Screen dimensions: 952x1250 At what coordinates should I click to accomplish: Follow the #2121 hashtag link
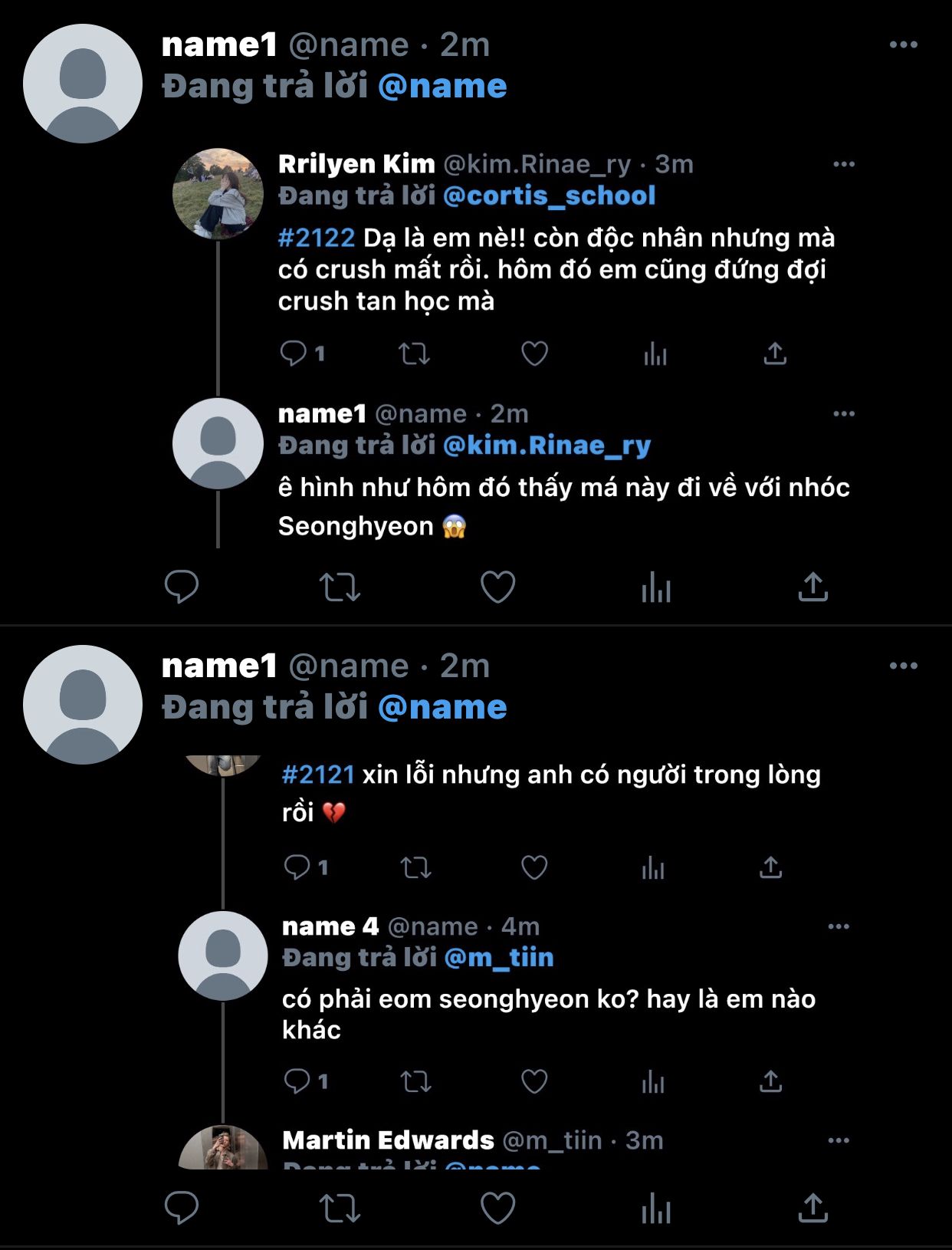(318, 775)
